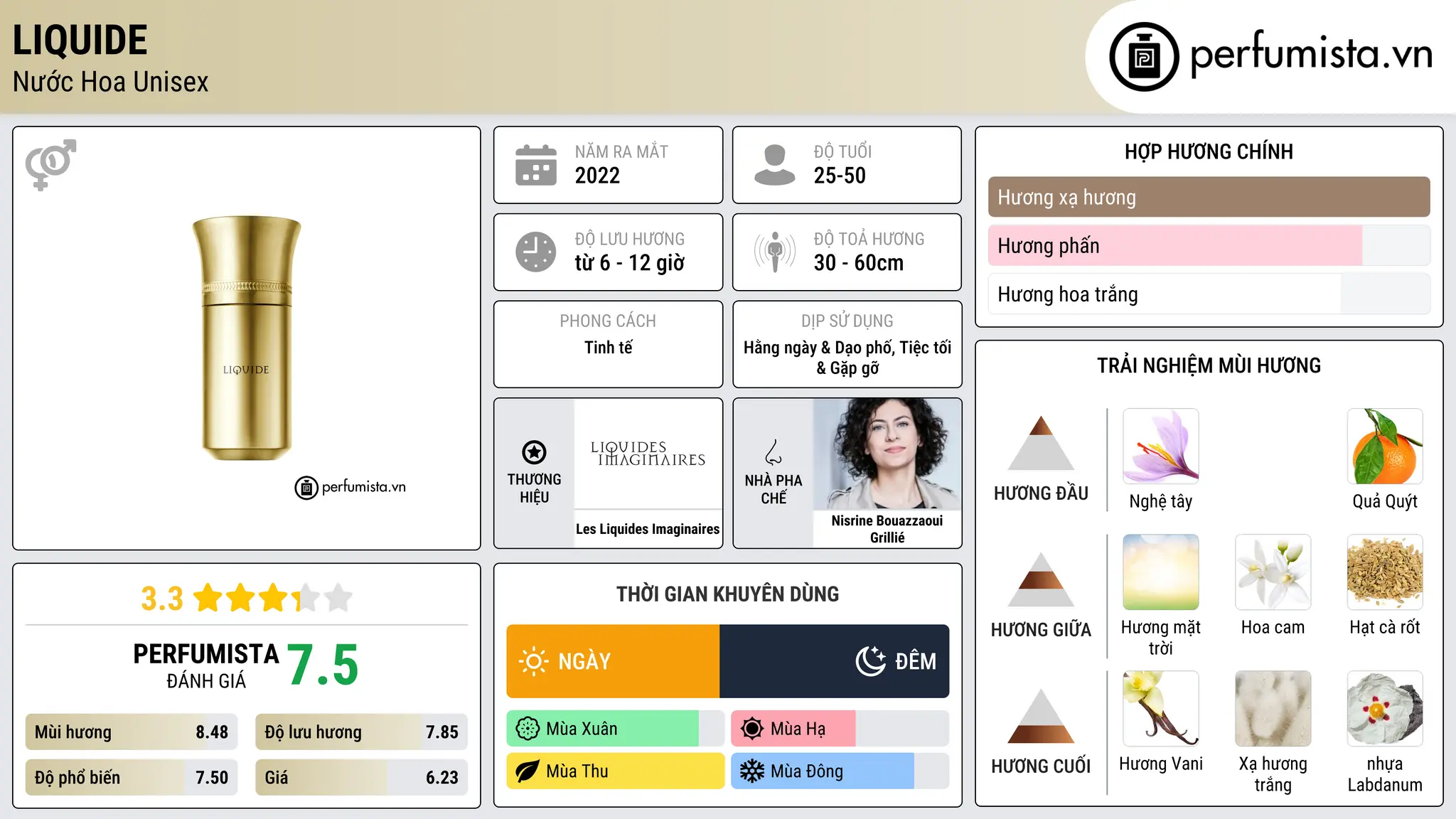Viewport: 1456px width, 819px height.
Task: Open the Hương mặt trời note image
Action: [x=1161, y=572]
